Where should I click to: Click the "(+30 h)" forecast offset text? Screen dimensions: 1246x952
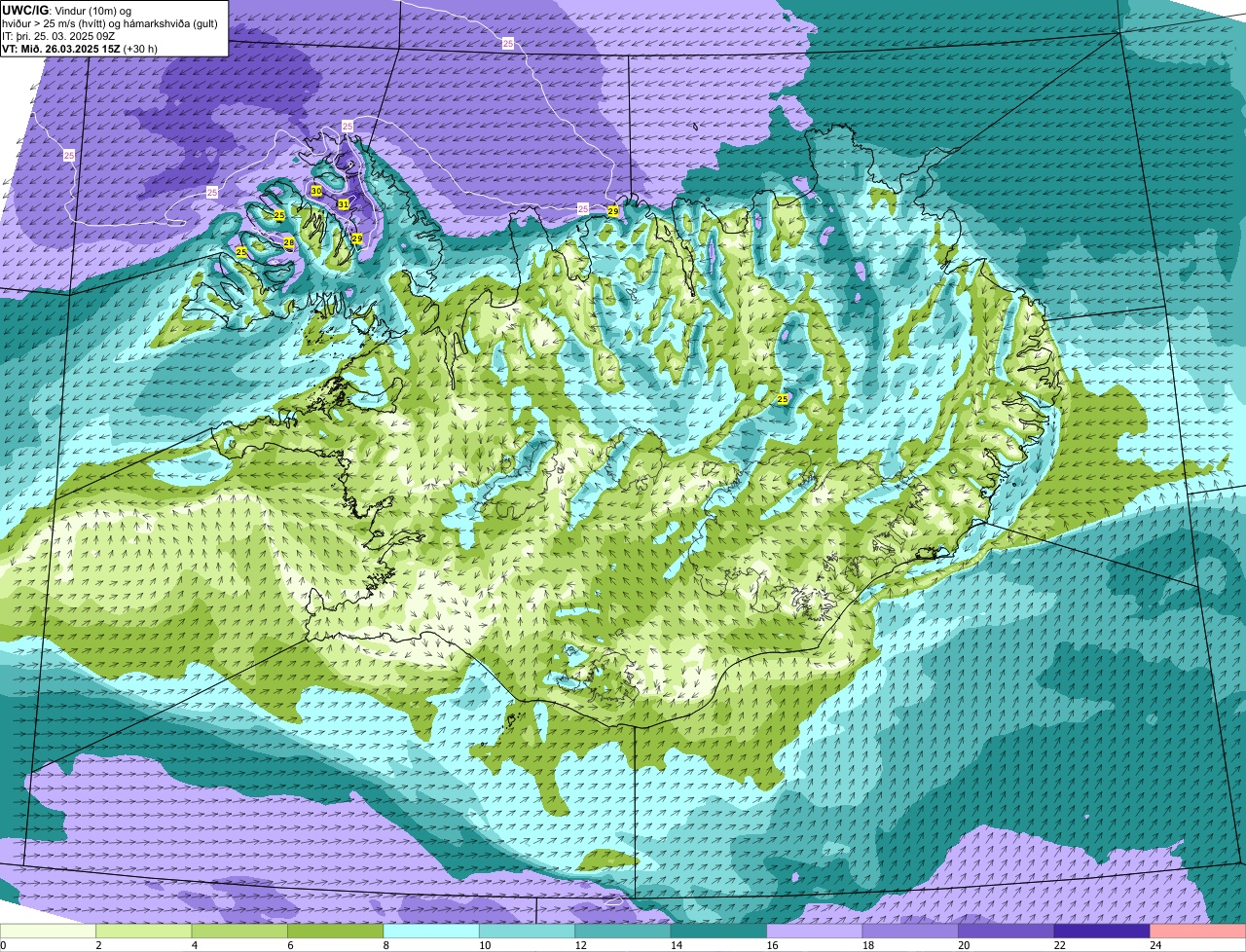pos(140,48)
